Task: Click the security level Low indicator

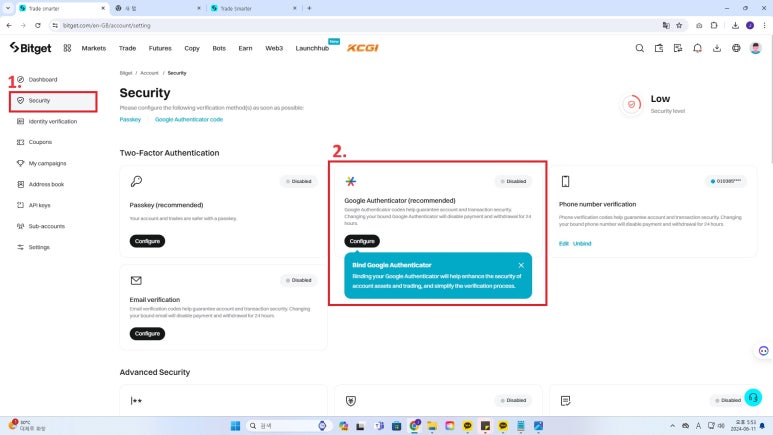Action: point(653,104)
